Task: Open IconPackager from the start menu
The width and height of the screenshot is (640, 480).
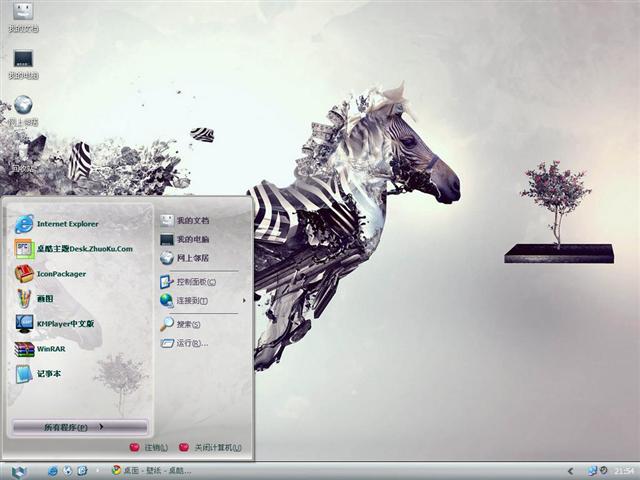Action: [x=51, y=274]
